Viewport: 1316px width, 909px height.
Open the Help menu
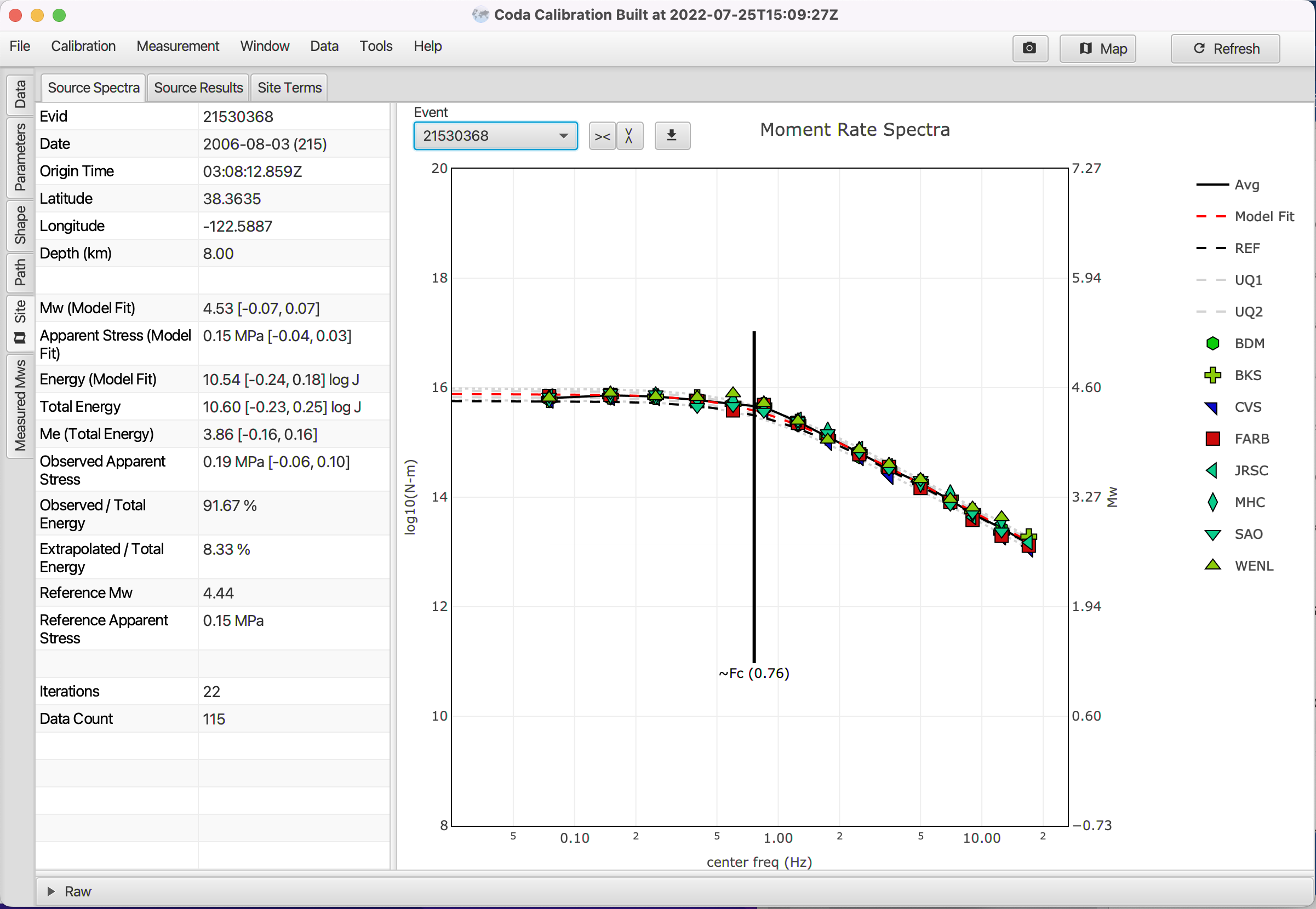(427, 46)
